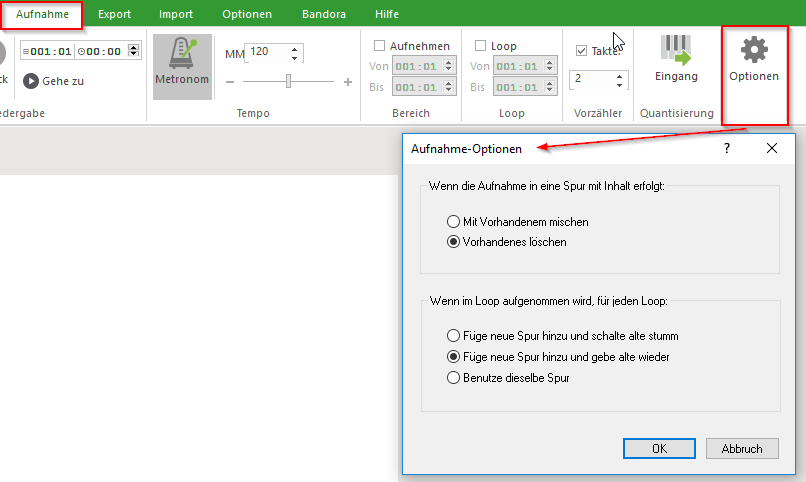
Task: Decrease the Vorzähler Takte count
Action: click(x=619, y=85)
